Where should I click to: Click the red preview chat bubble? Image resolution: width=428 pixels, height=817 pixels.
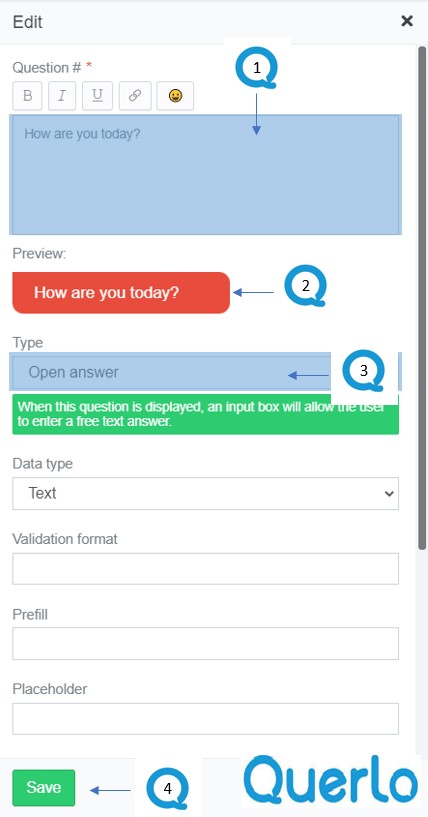click(121, 292)
